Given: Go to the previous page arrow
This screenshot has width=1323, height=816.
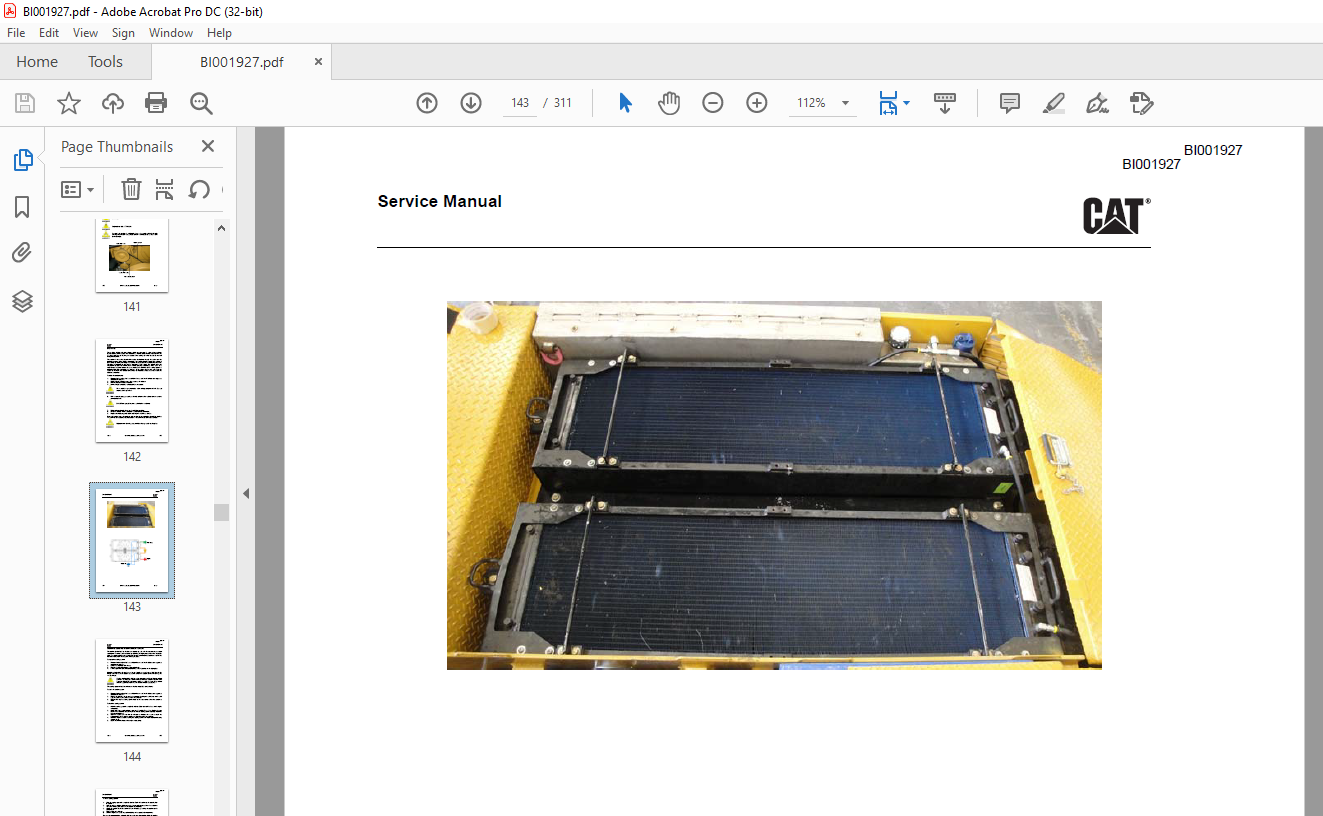Looking at the screenshot, I should coord(427,103).
